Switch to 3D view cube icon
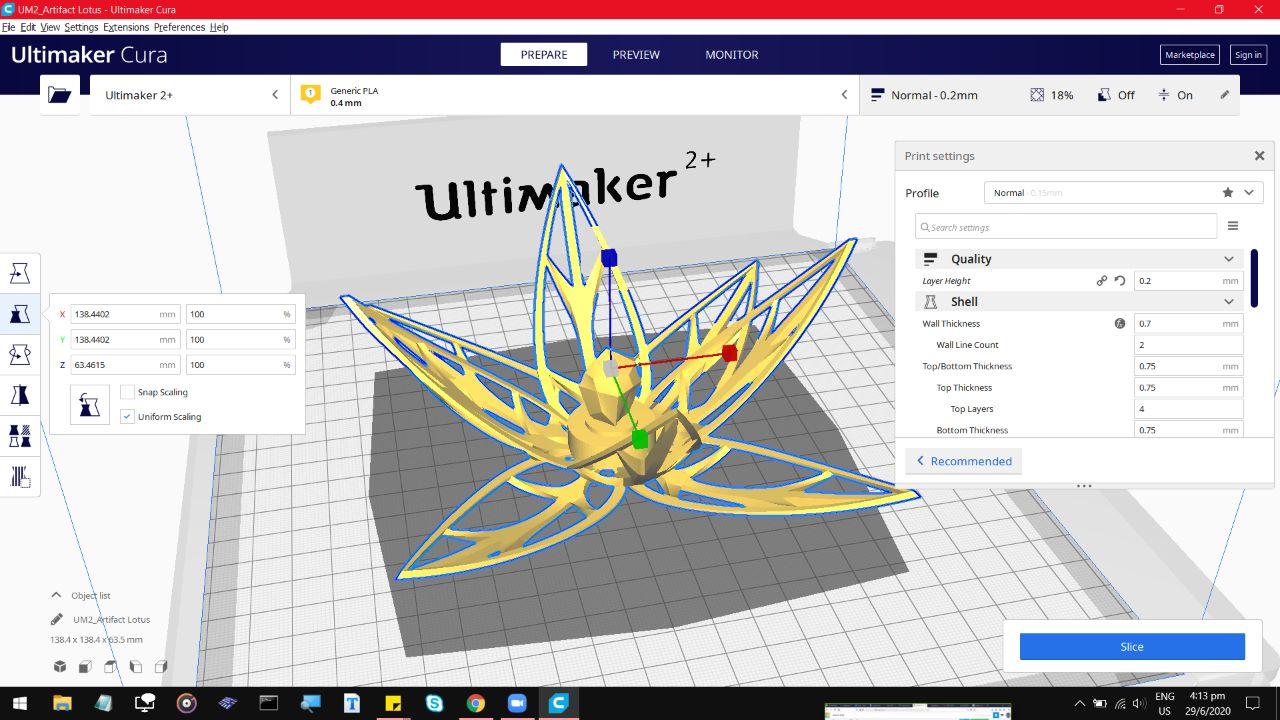This screenshot has height=720, width=1280. tap(60, 667)
